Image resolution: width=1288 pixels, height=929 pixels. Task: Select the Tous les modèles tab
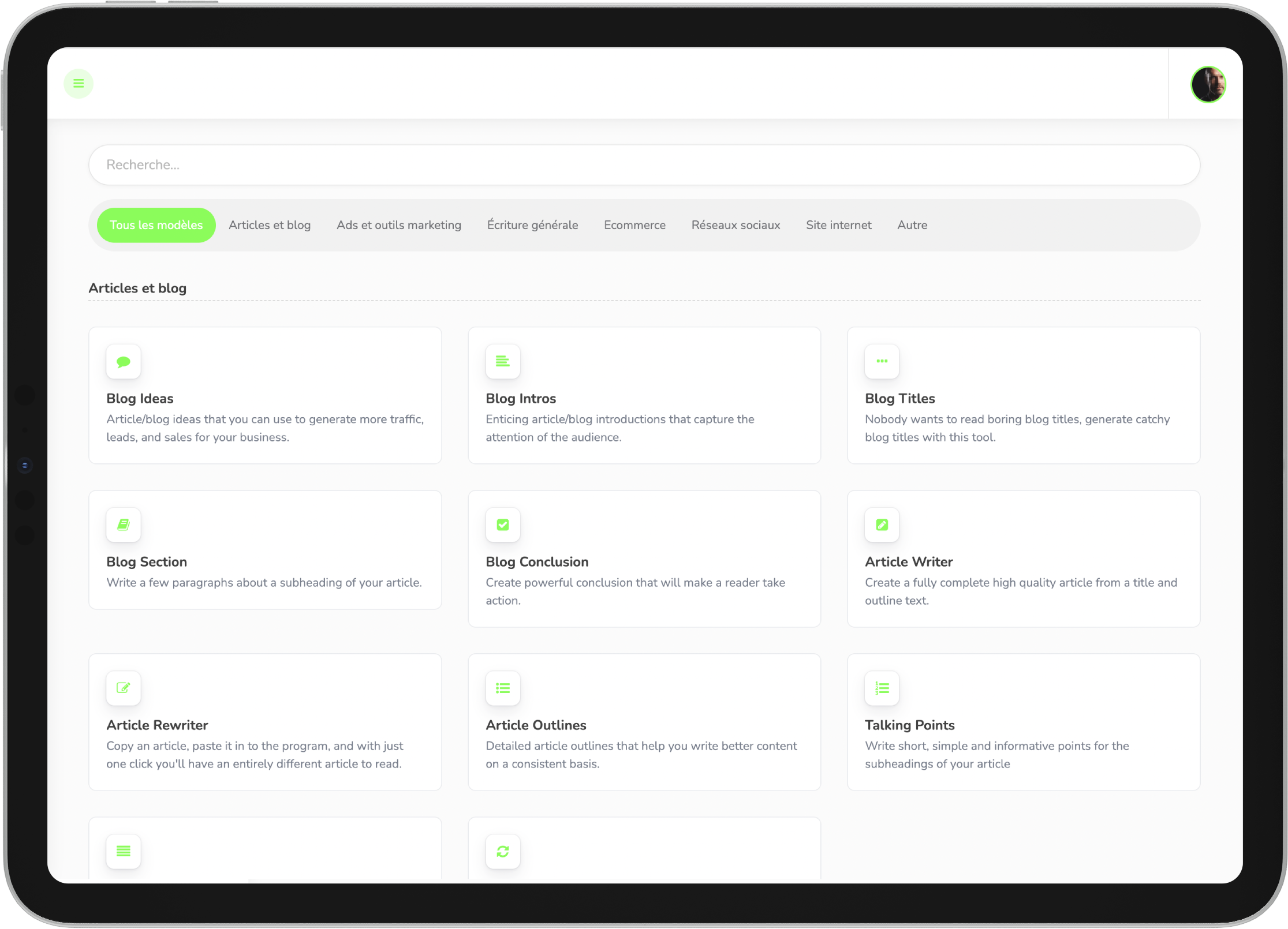156,225
